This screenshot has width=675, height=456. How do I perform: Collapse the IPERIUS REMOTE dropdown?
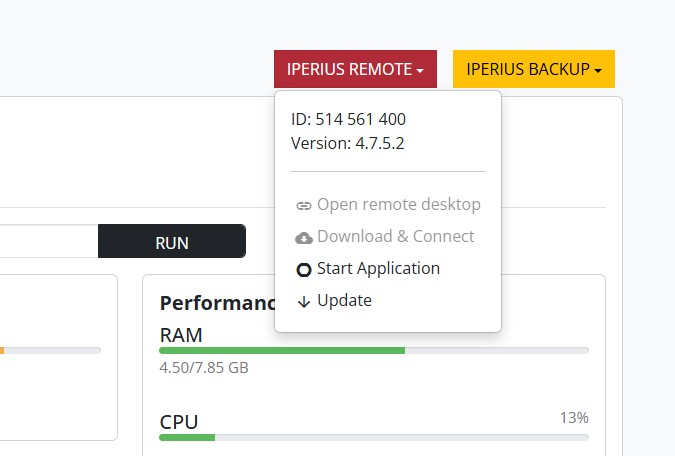coord(355,69)
